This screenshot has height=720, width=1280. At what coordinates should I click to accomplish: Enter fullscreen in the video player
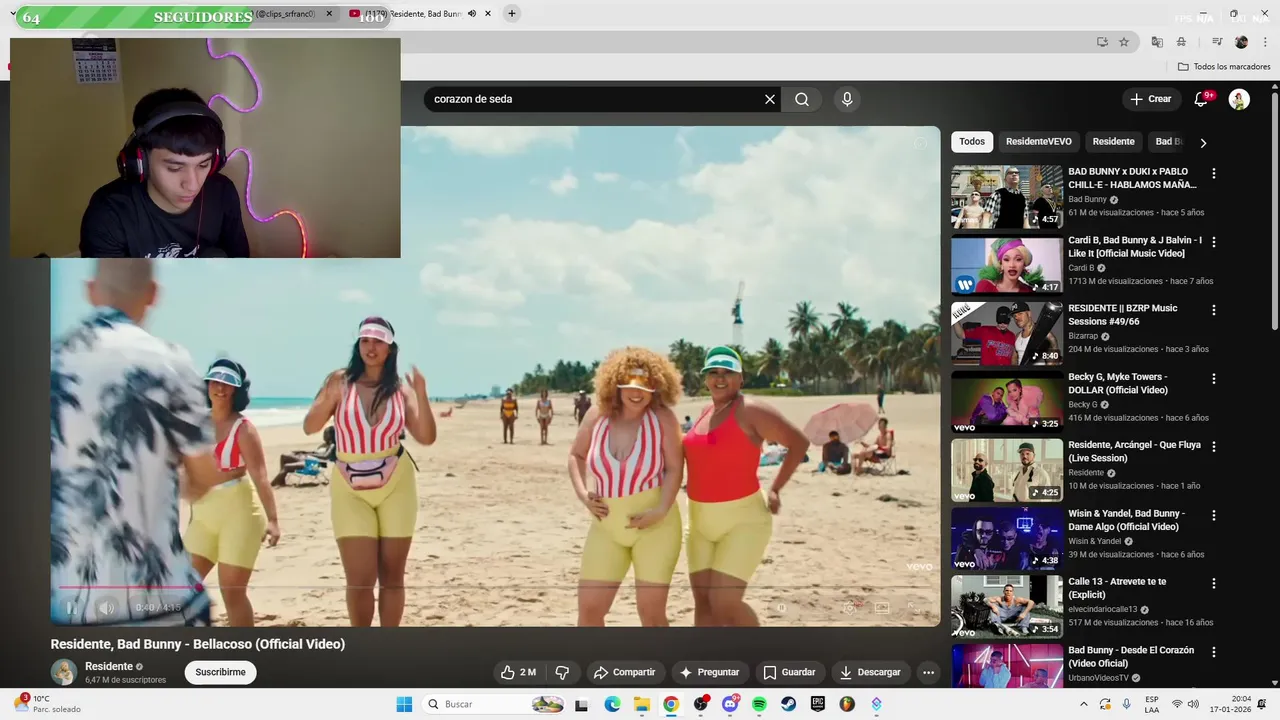(913, 607)
